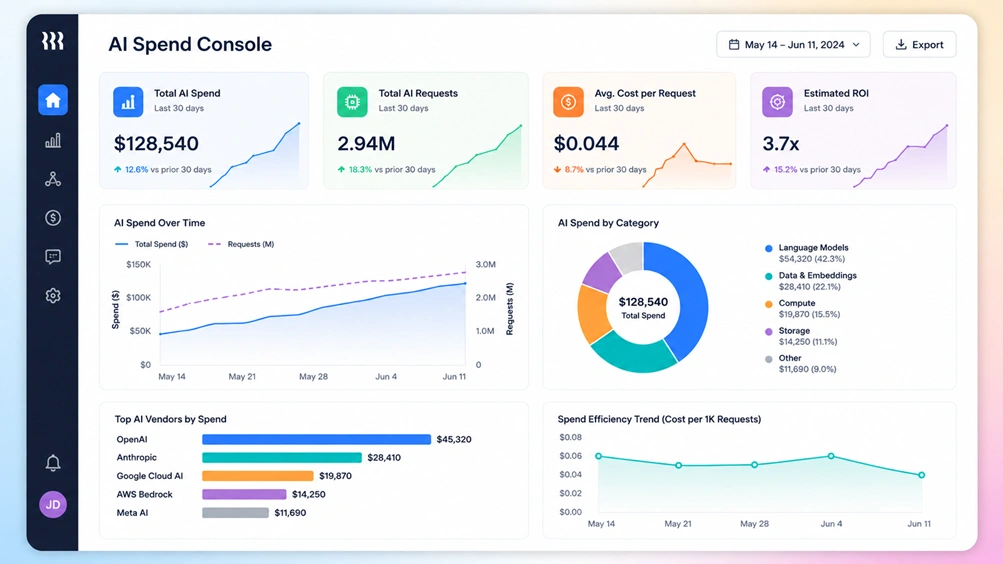Toggle Other legend item
1003x564 pixels.
[x=800, y=363]
